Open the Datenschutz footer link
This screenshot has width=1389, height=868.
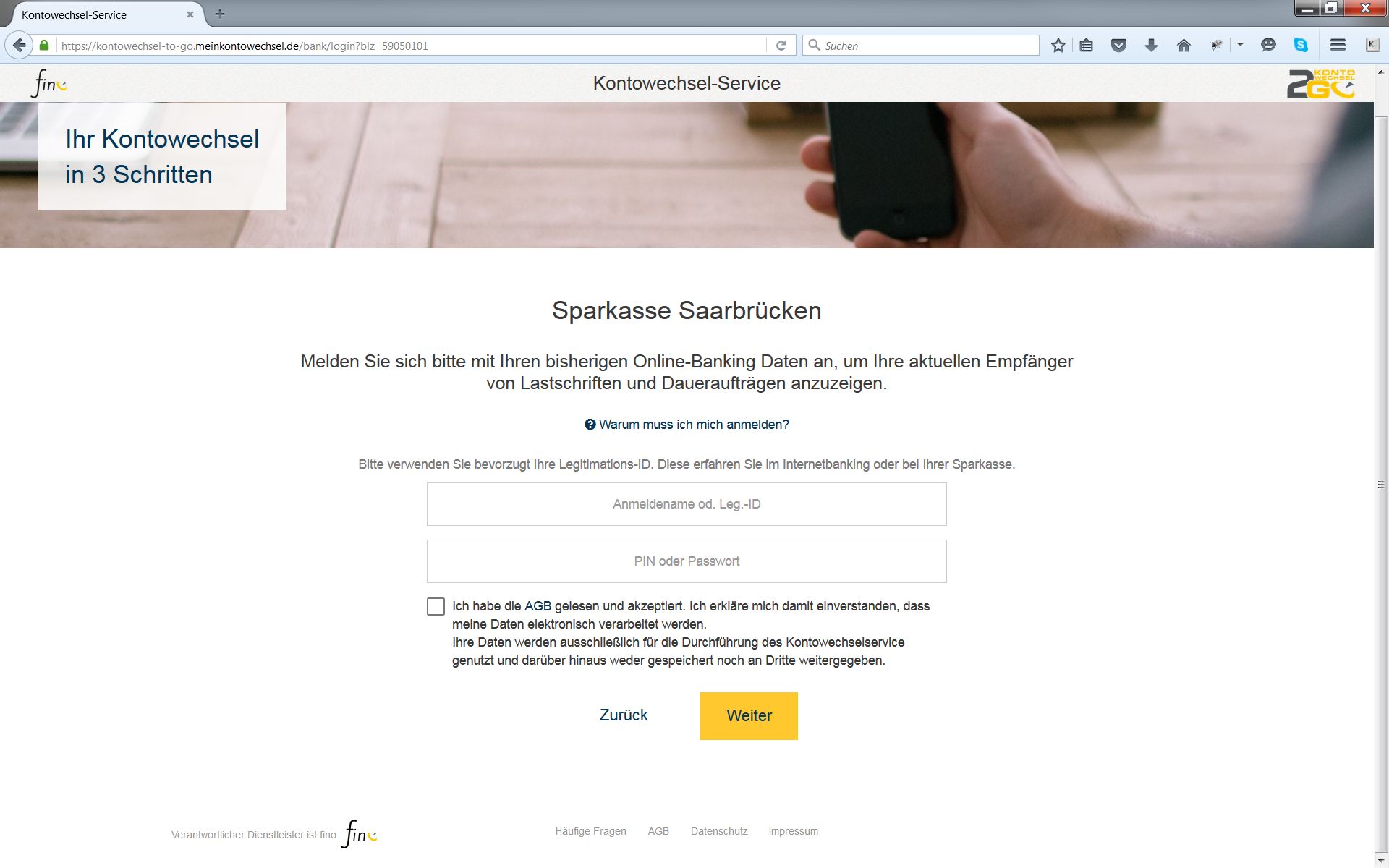(x=719, y=831)
